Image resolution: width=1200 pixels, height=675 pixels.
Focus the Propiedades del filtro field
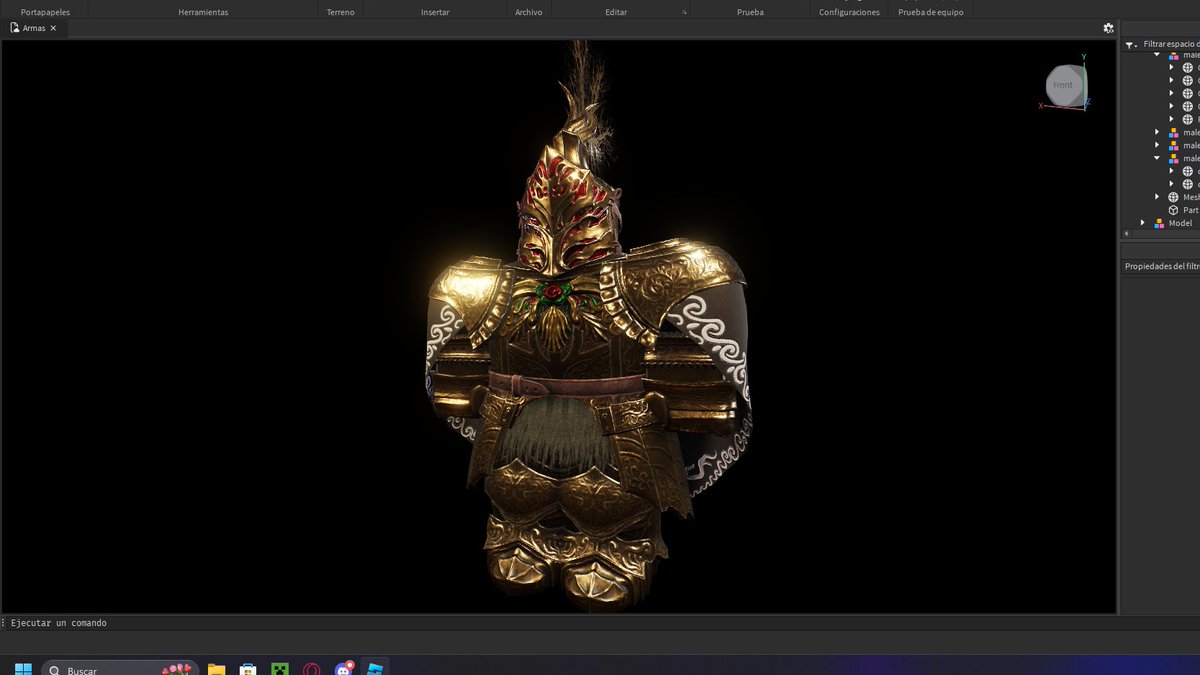tap(1160, 266)
